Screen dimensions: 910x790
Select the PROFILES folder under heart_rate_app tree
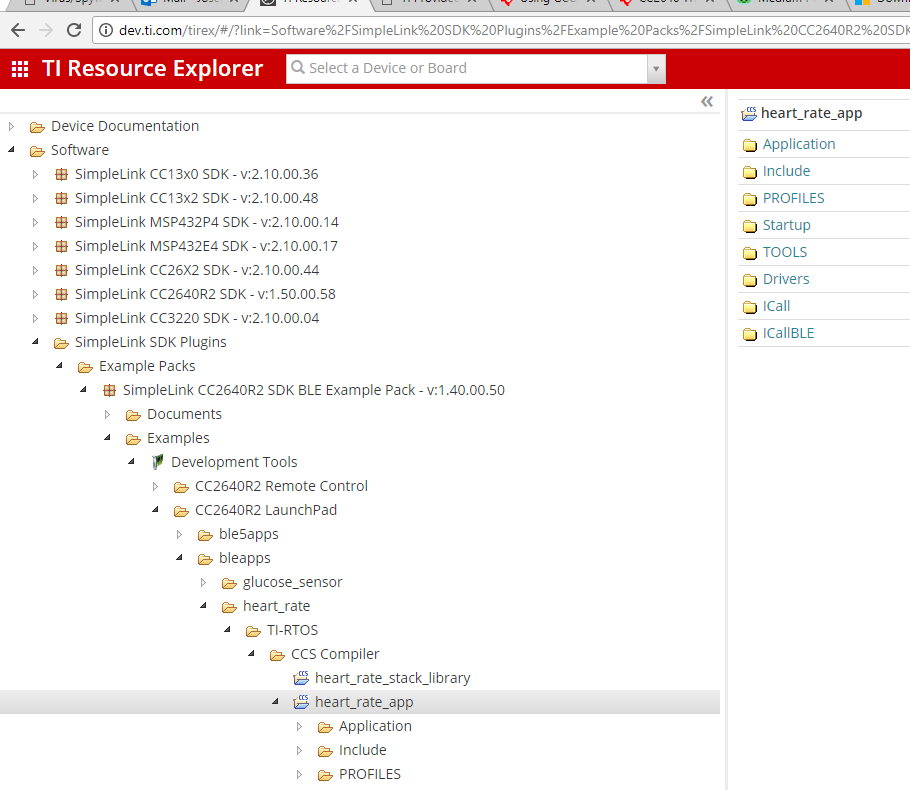(370, 774)
